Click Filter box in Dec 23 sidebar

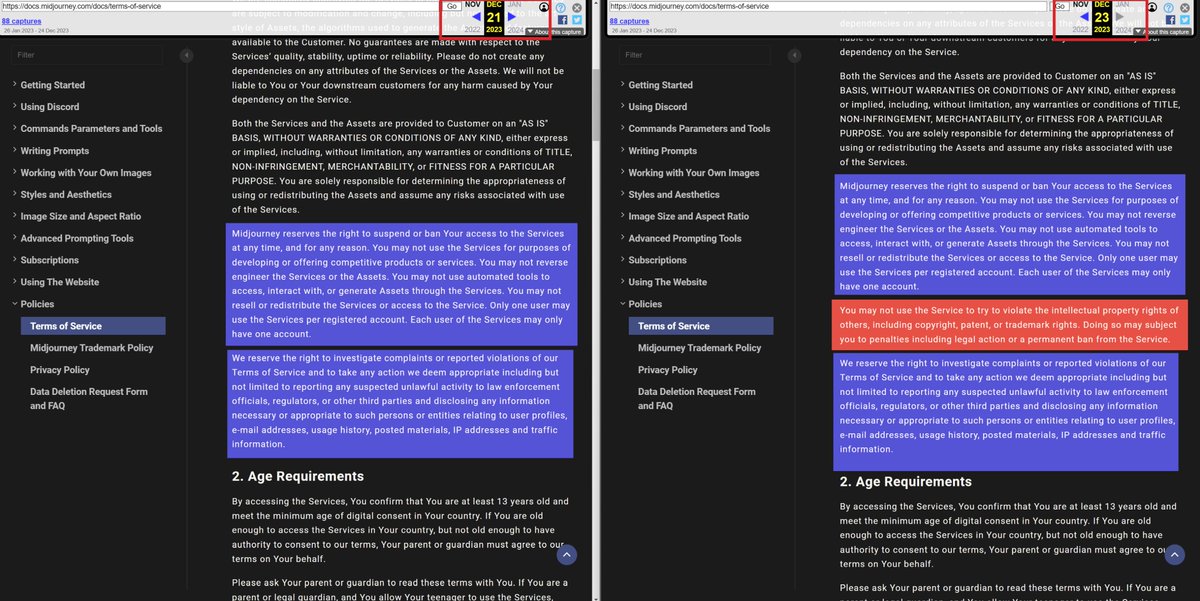pyautogui.click(x=695, y=55)
